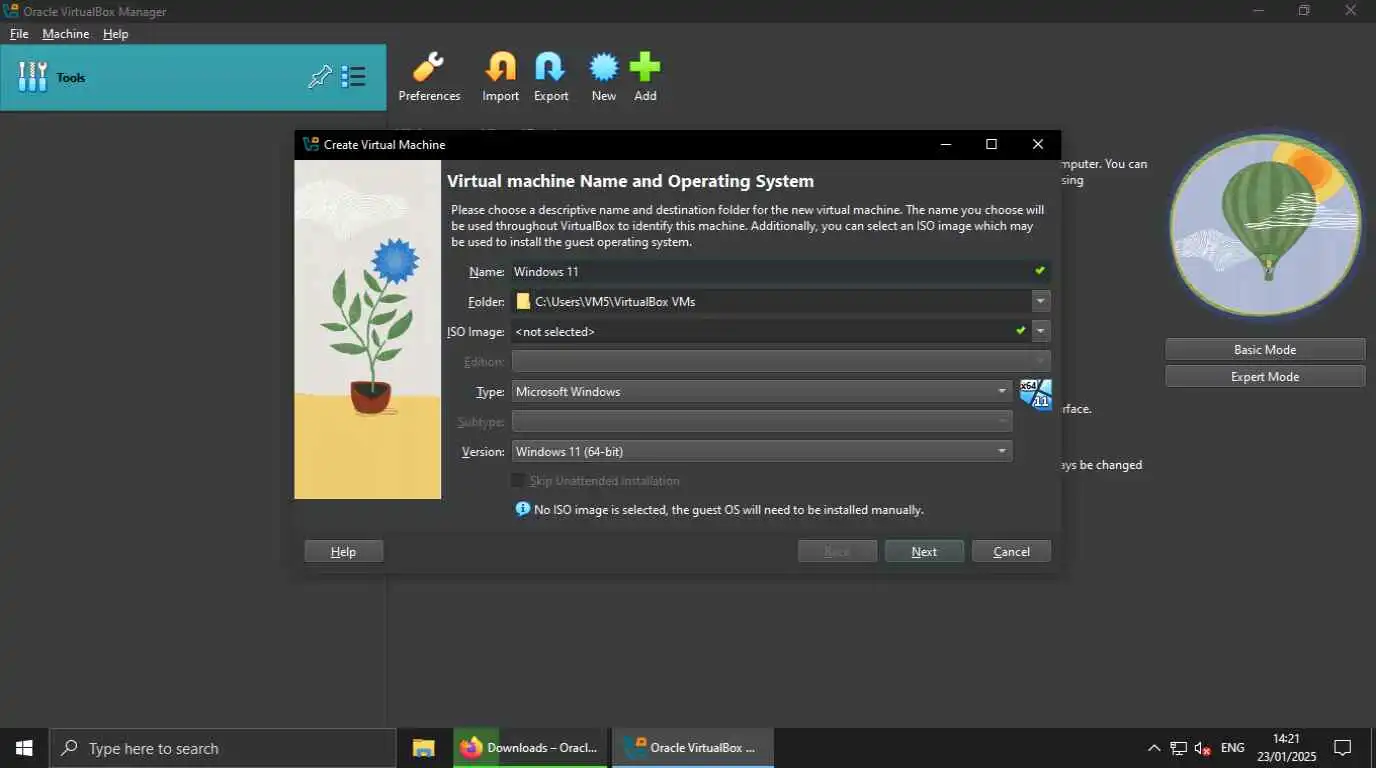Viewport: 1376px width, 768px height.
Task: Open the Edition dropdown
Action: click(781, 361)
